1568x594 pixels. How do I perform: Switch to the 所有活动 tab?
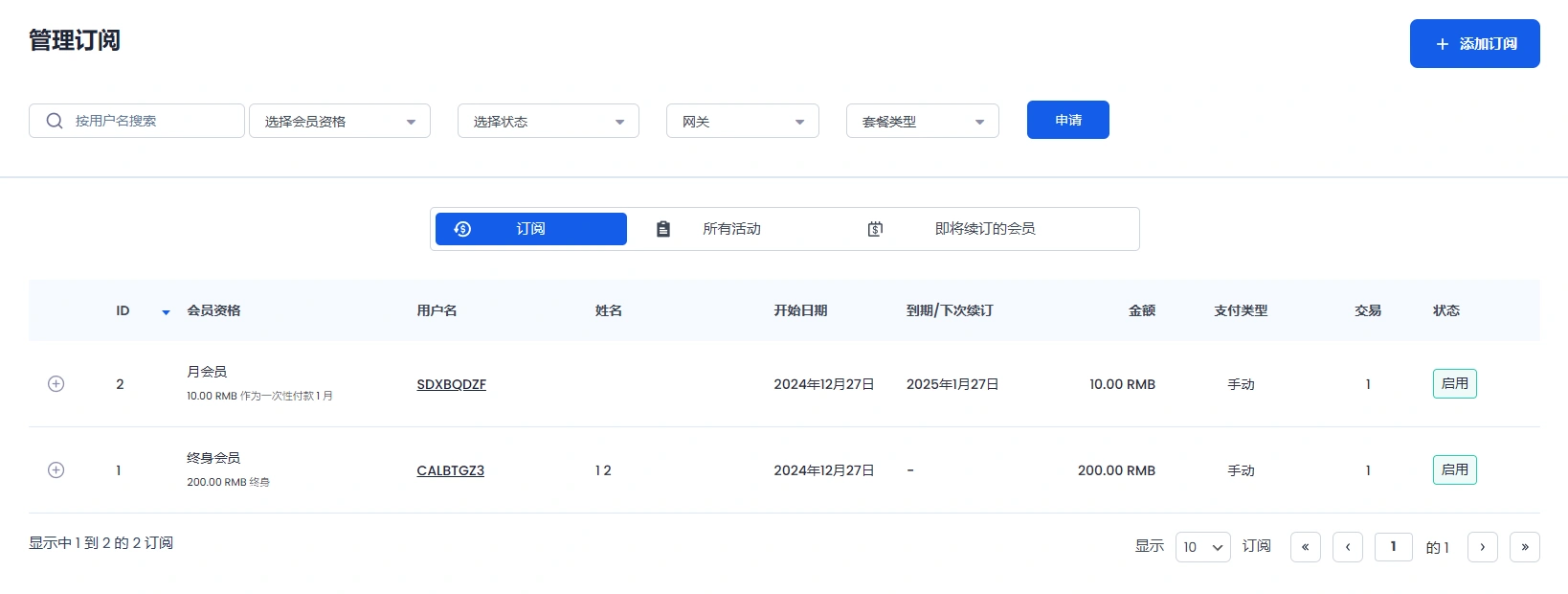[731, 229]
